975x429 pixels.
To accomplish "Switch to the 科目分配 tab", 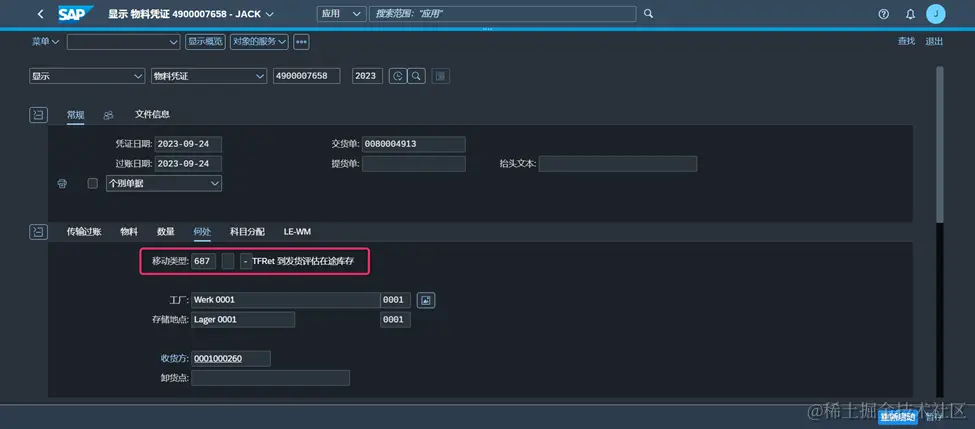I will point(247,232).
